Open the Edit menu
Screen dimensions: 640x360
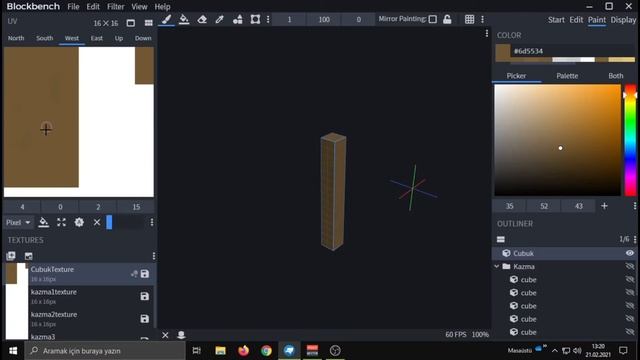tap(93, 7)
